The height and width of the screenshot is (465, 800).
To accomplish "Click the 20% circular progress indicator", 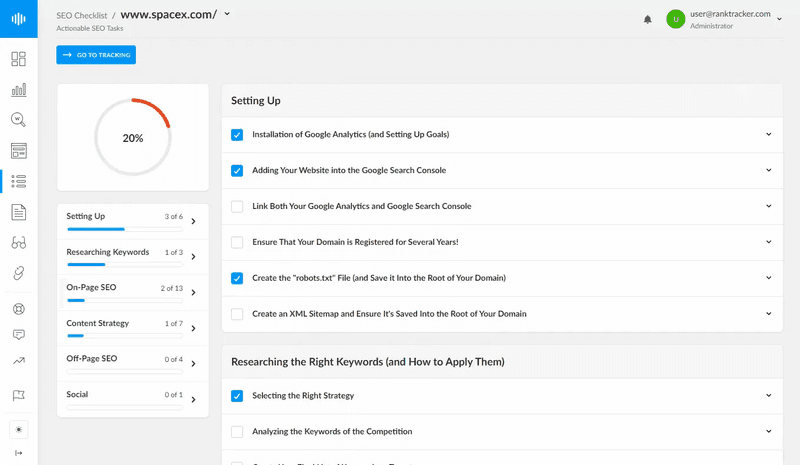I will click(x=133, y=138).
